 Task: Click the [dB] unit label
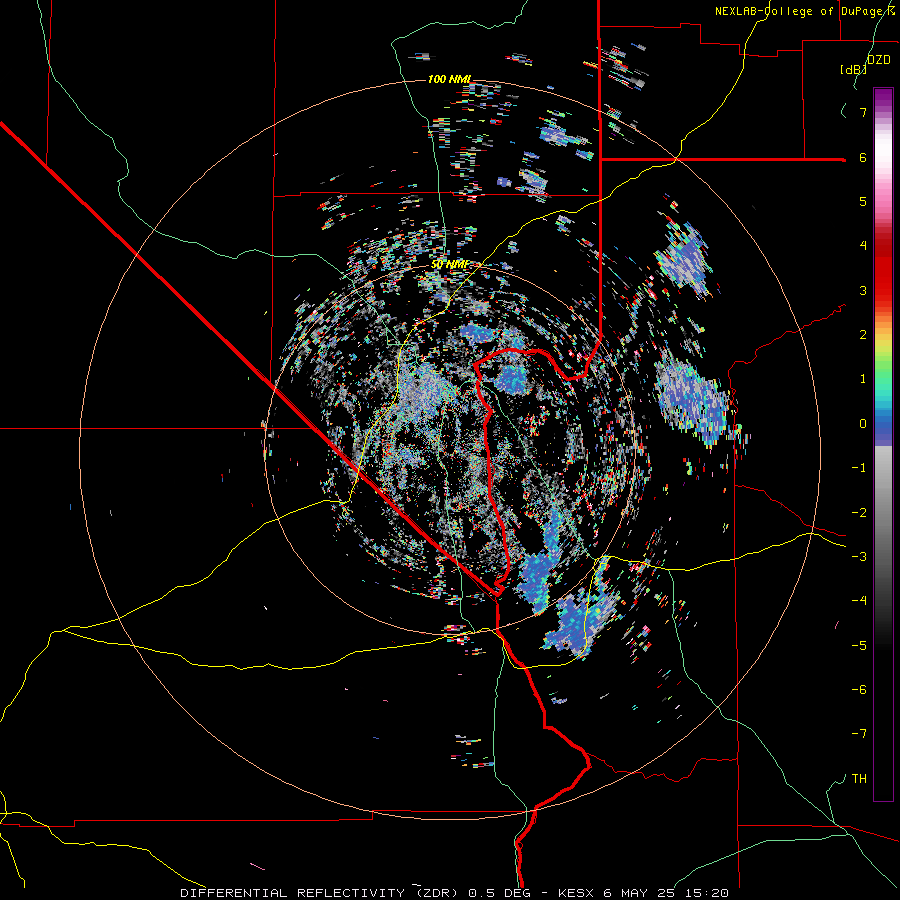854,69
